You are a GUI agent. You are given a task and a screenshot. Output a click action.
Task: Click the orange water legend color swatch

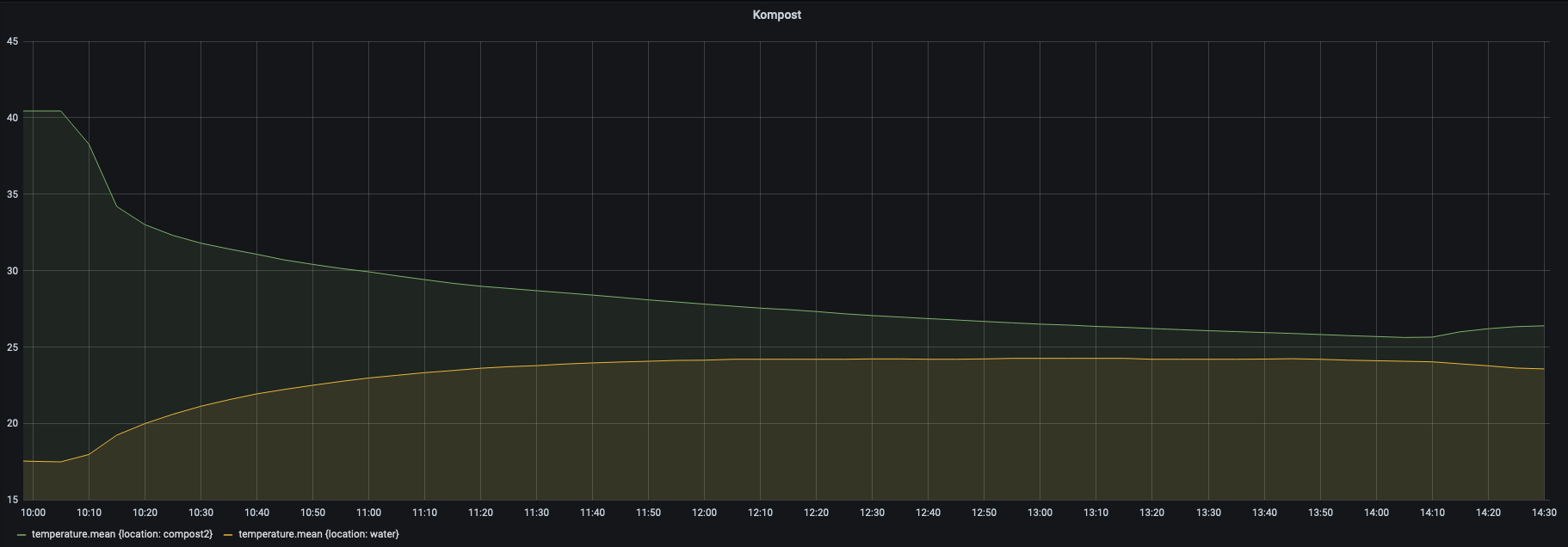228,535
